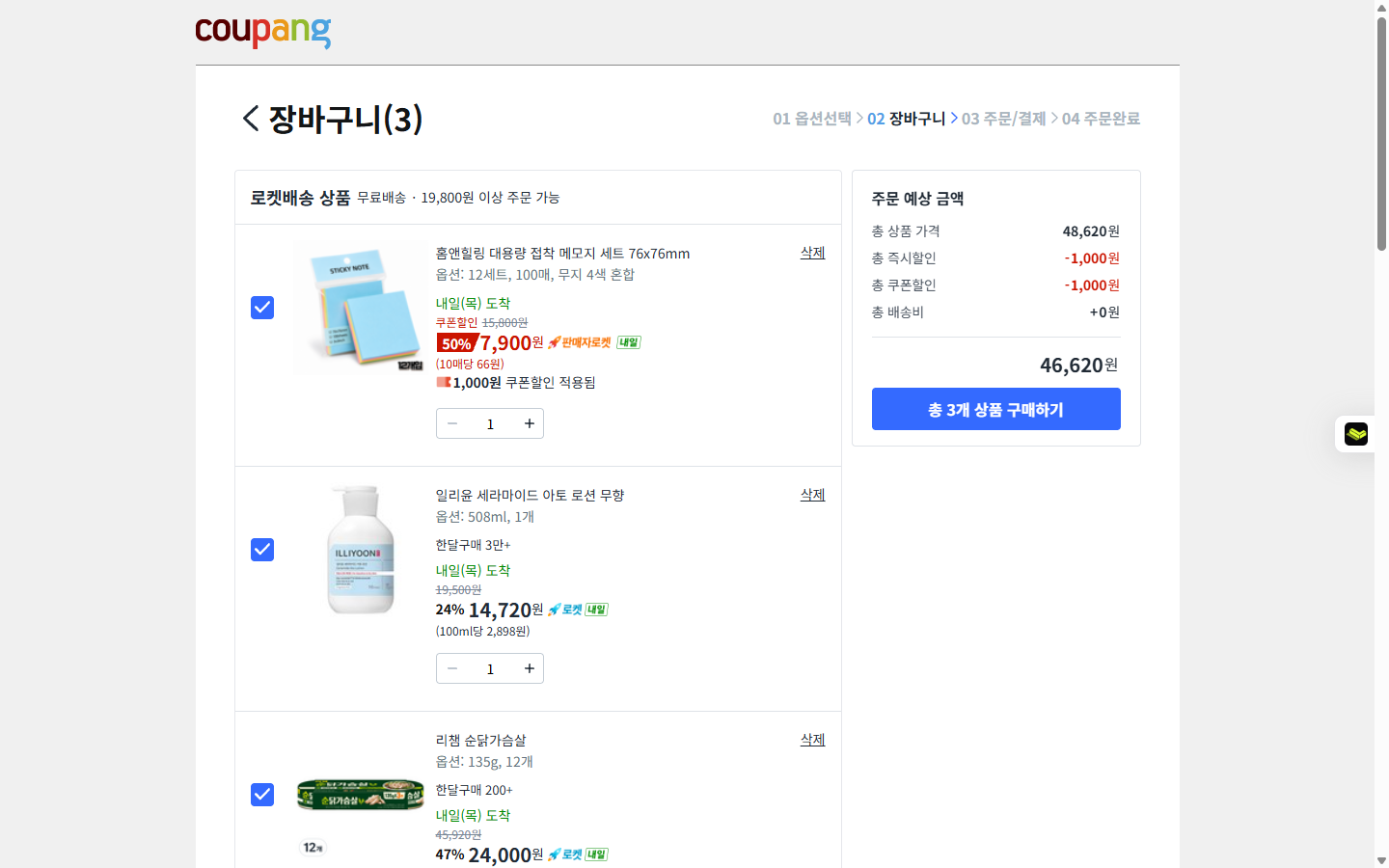Increase quantity of 일리윤 lotion
Viewport: 1389px width, 868px height.
tap(529, 668)
